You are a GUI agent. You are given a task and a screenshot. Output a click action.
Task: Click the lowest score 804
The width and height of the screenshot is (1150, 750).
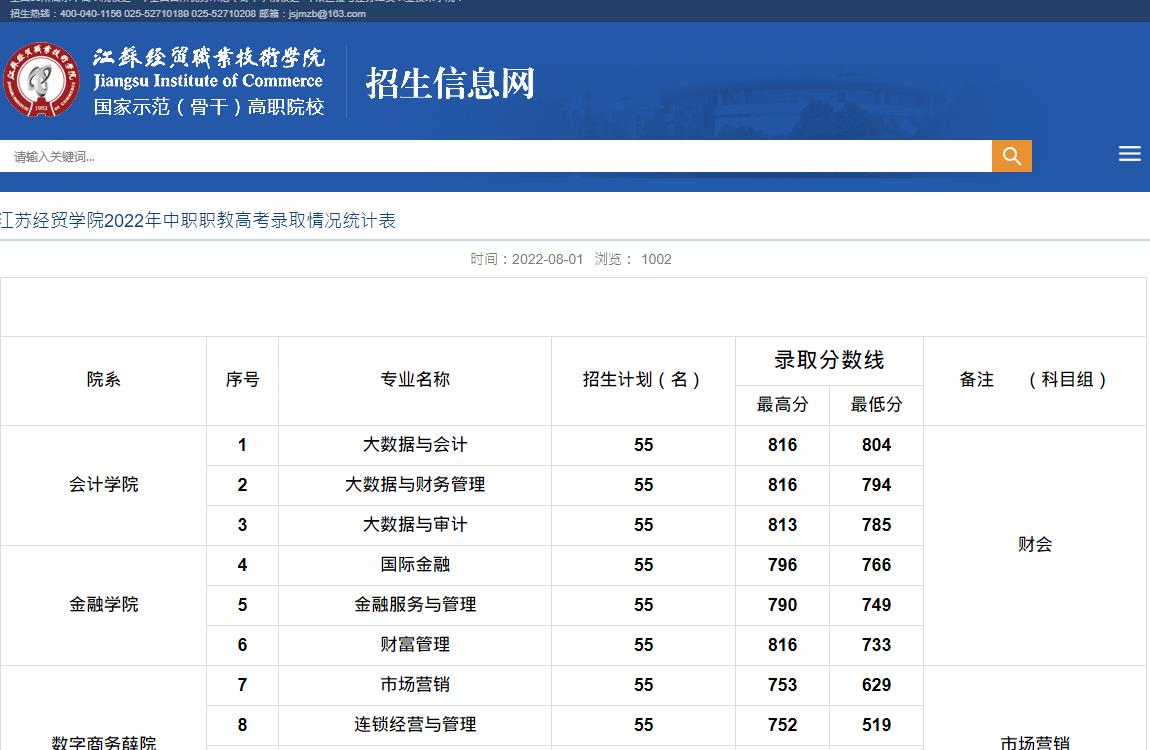click(876, 445)
